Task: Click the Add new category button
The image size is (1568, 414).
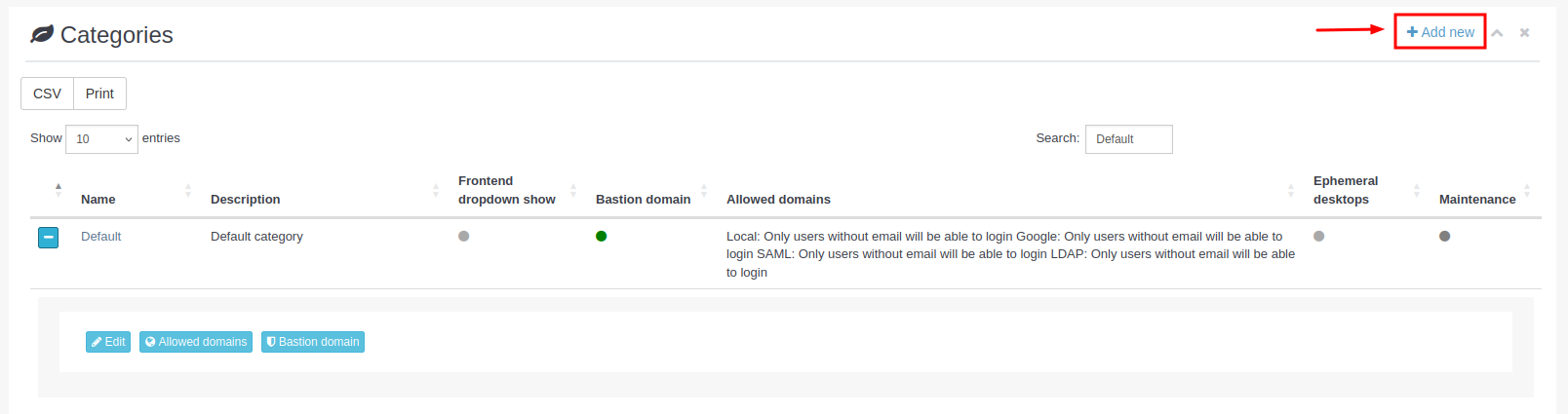Action: 1440,32
